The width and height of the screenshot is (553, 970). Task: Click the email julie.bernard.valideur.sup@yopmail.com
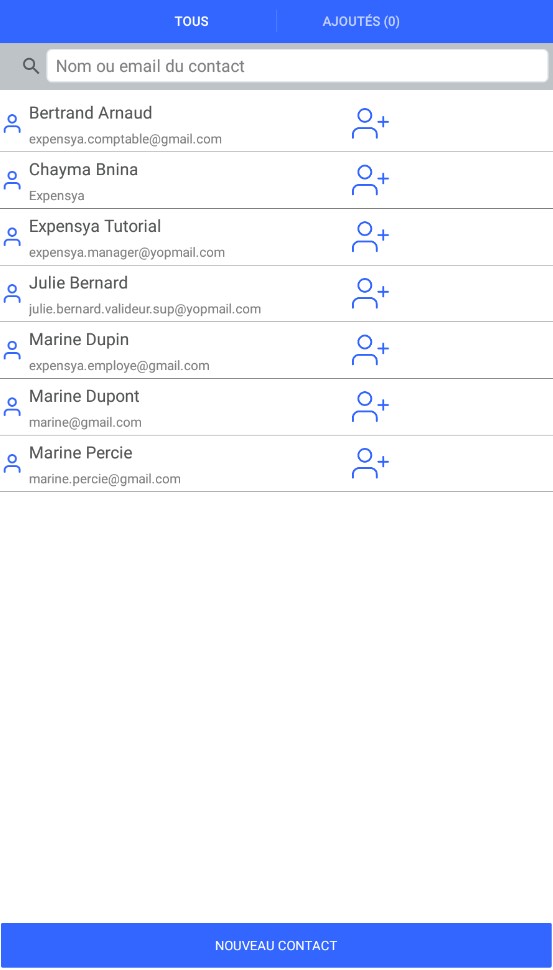coord(145,309)
